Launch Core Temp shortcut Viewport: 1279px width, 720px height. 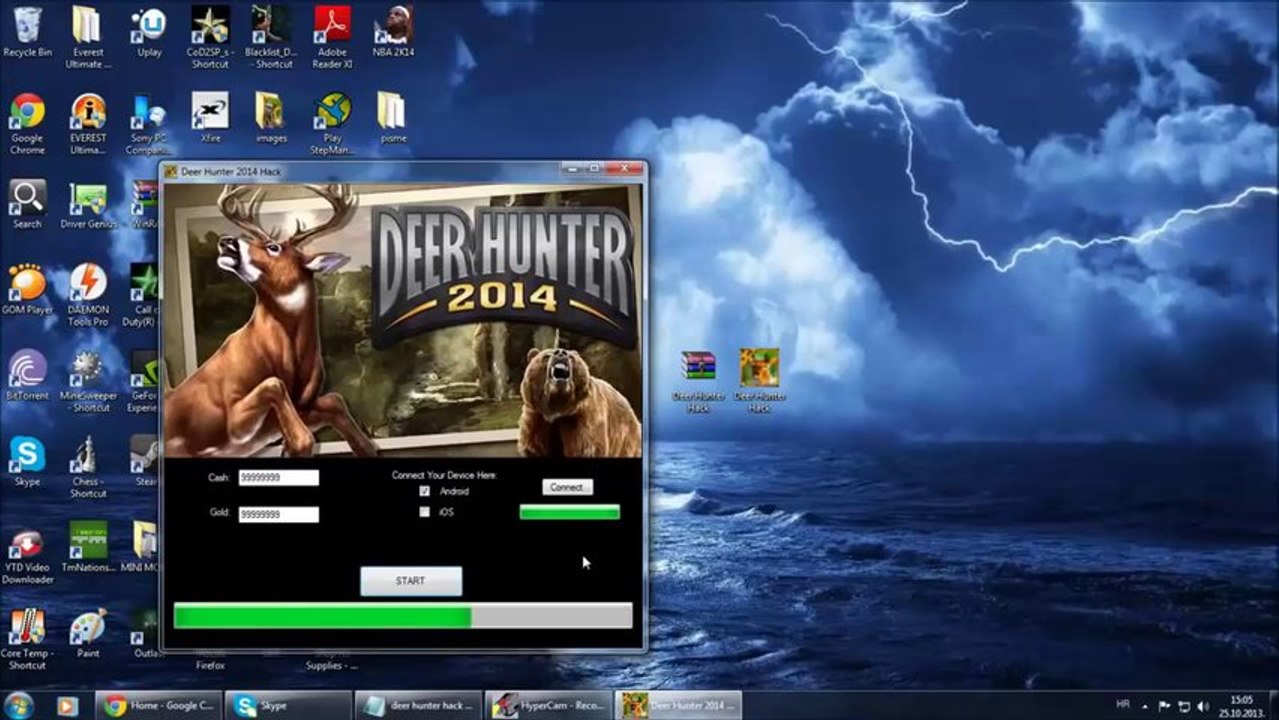click(27, 640)
